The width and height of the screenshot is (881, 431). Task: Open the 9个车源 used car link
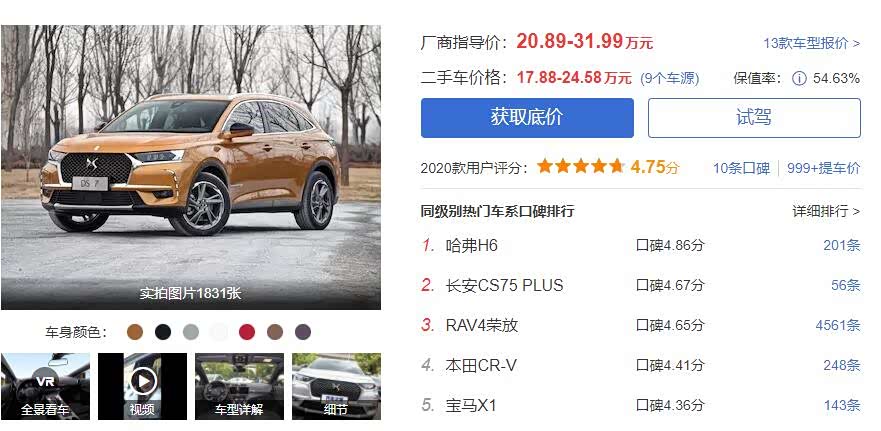669,78
